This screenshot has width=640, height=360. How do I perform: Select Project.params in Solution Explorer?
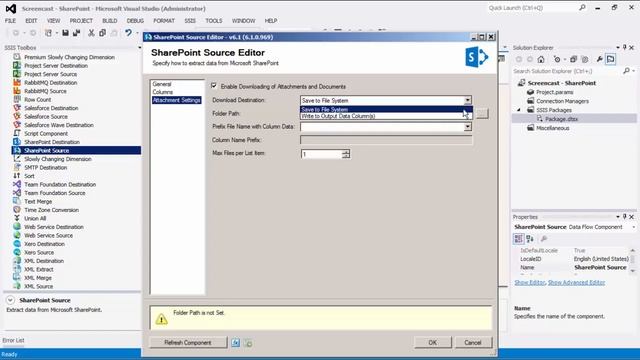554,92
